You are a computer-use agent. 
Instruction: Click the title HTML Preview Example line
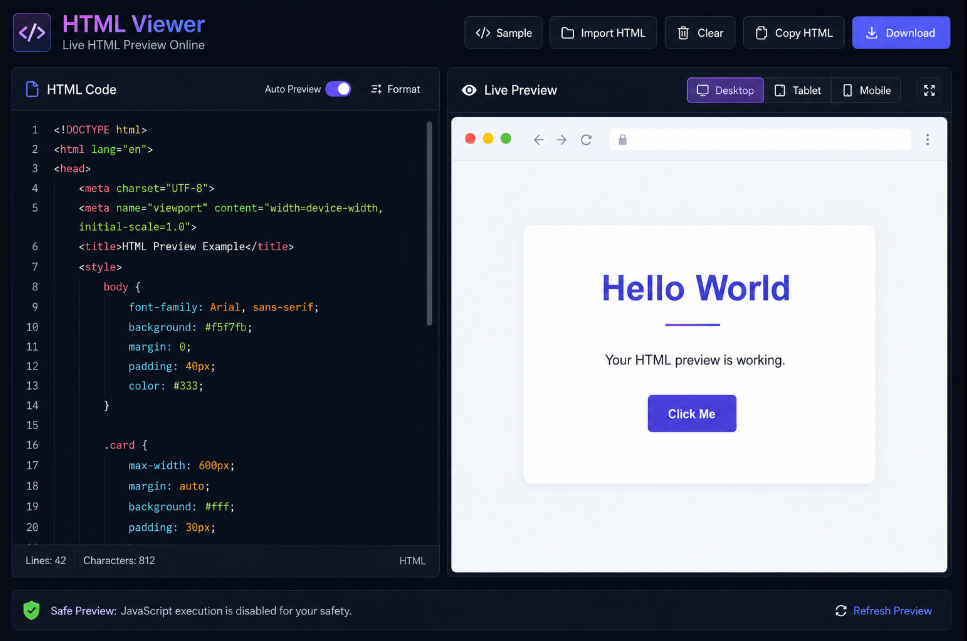[186, 246]
